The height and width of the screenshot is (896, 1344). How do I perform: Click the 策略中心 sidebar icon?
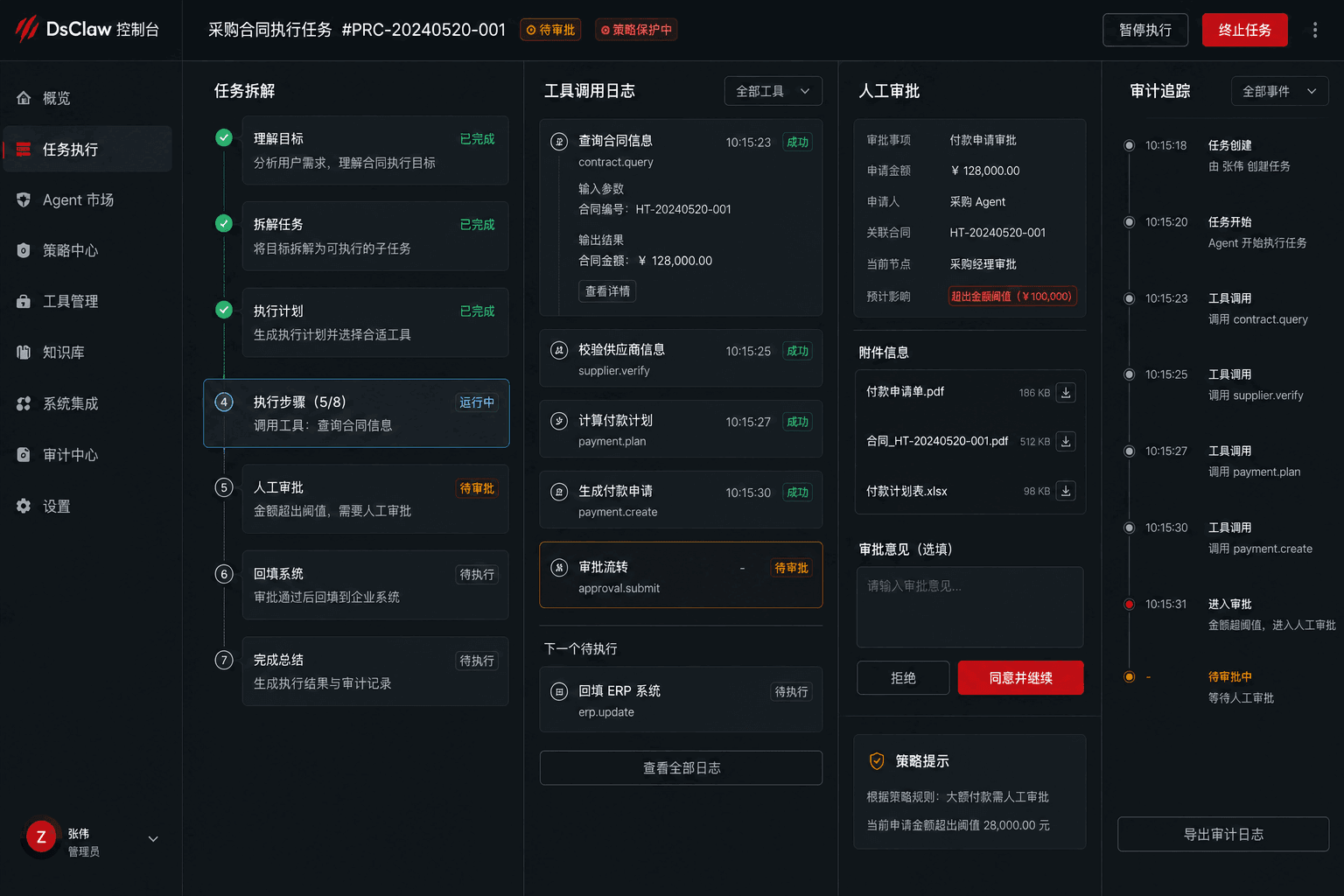pos(24,250)
